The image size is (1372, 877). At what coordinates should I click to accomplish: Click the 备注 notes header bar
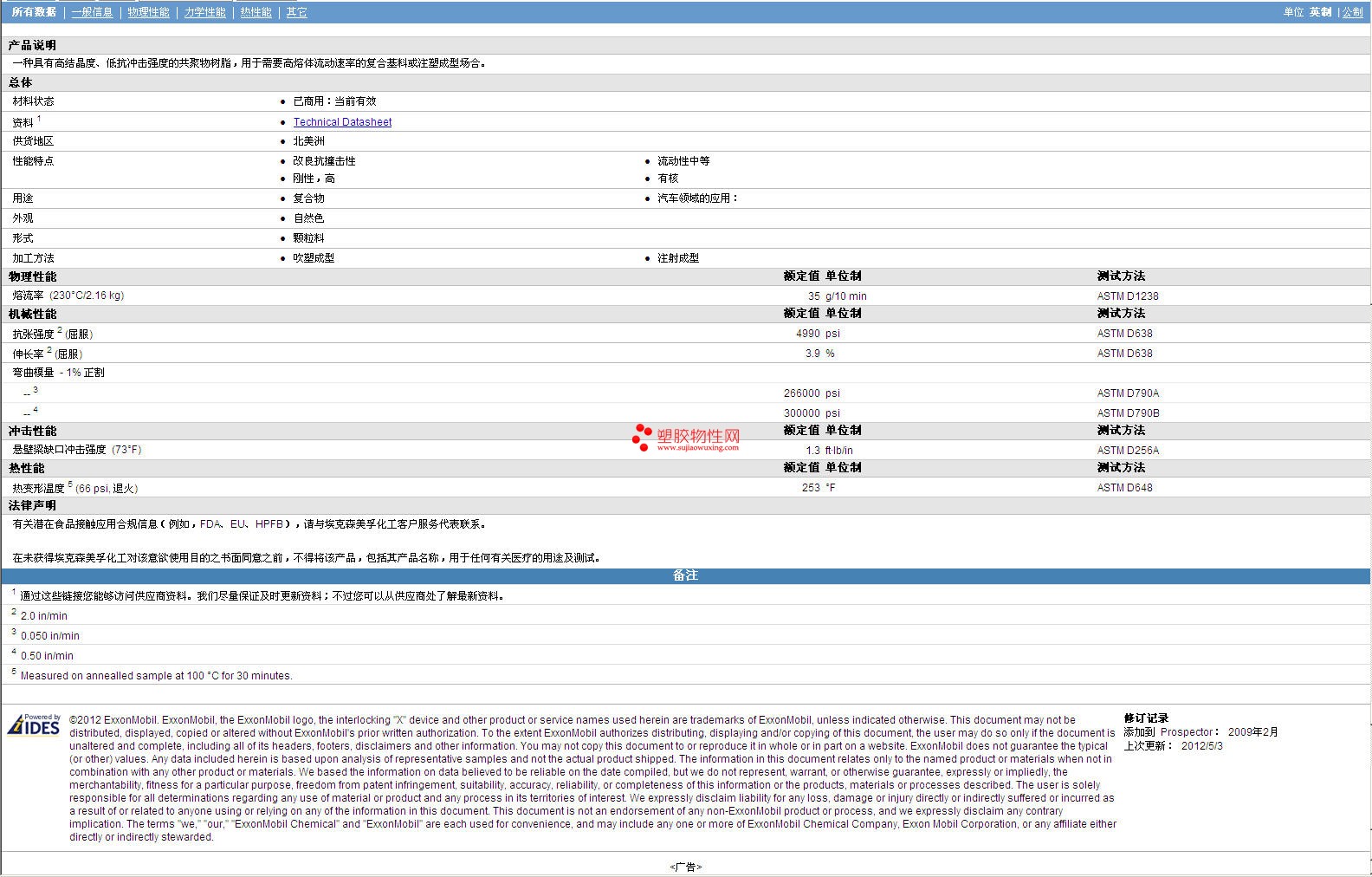tap(685, 575)
